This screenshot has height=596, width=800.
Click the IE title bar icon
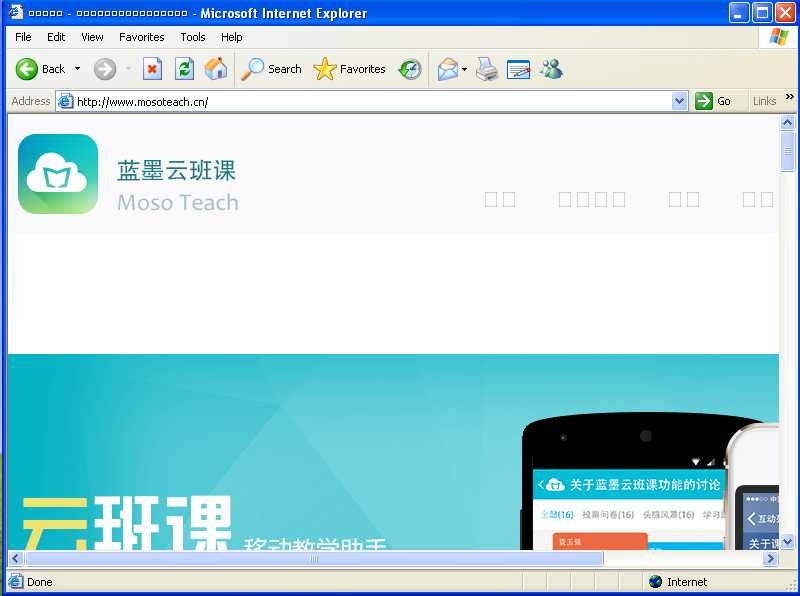tap(16, 12)
